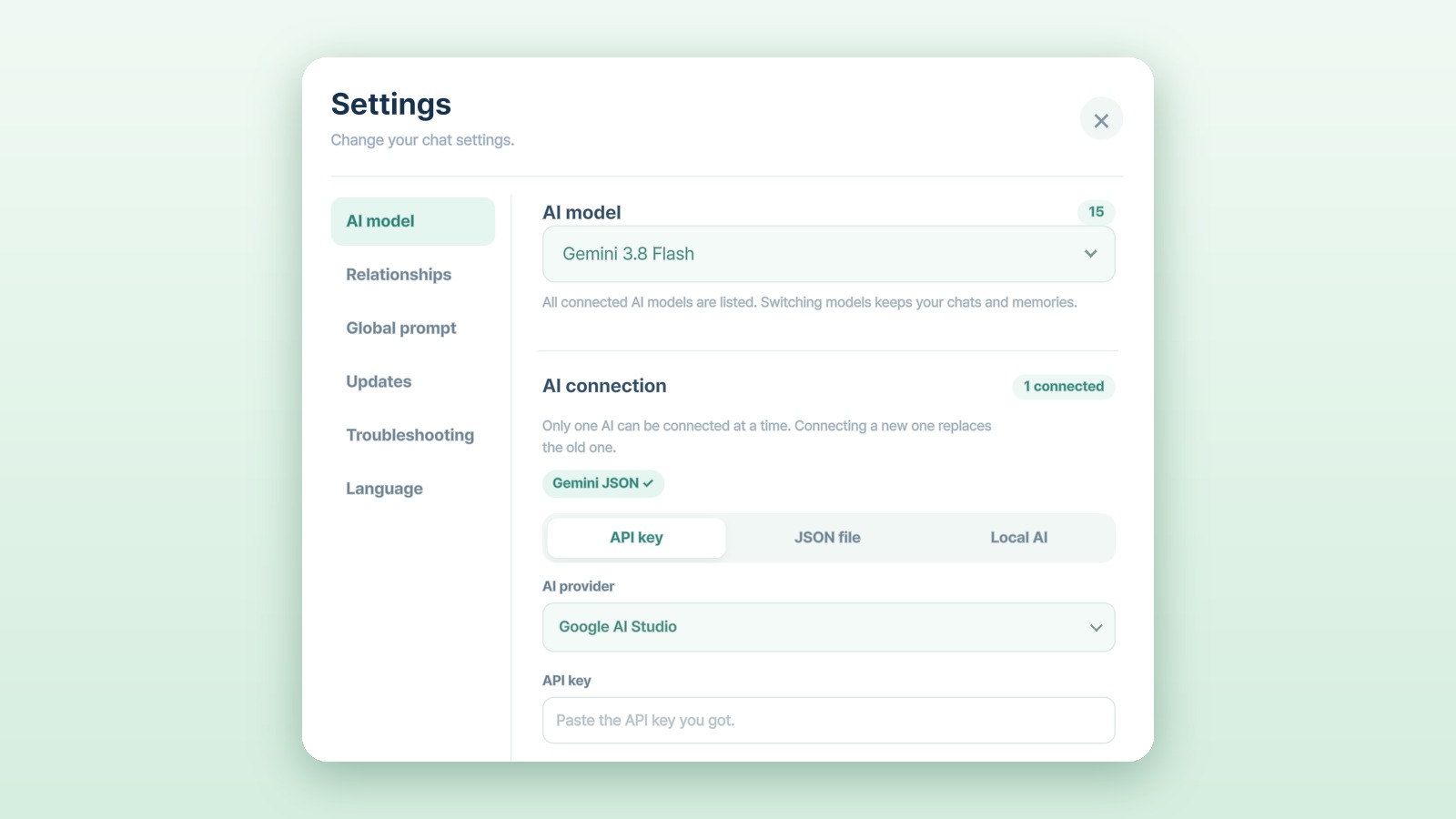This screenshot has height=819, width=1456.
Task: Go to Relationships settings
Action: point(412,275)
